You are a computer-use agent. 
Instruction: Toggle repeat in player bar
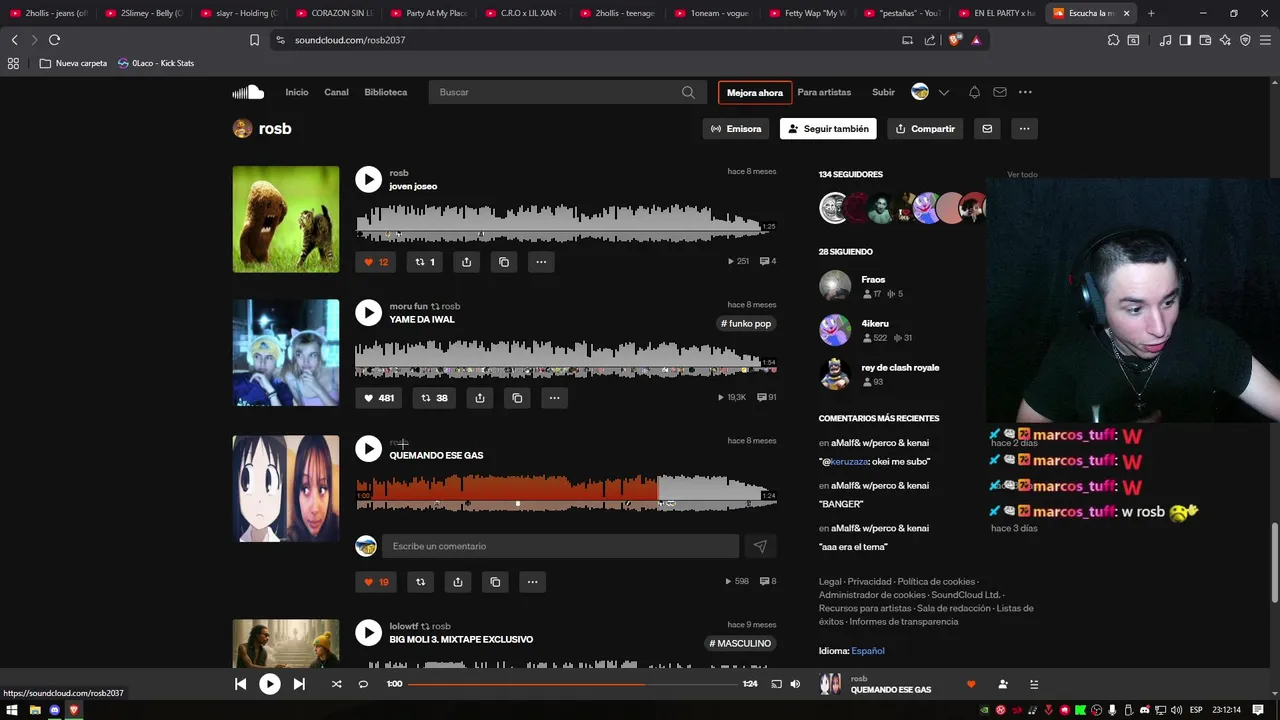363,684
